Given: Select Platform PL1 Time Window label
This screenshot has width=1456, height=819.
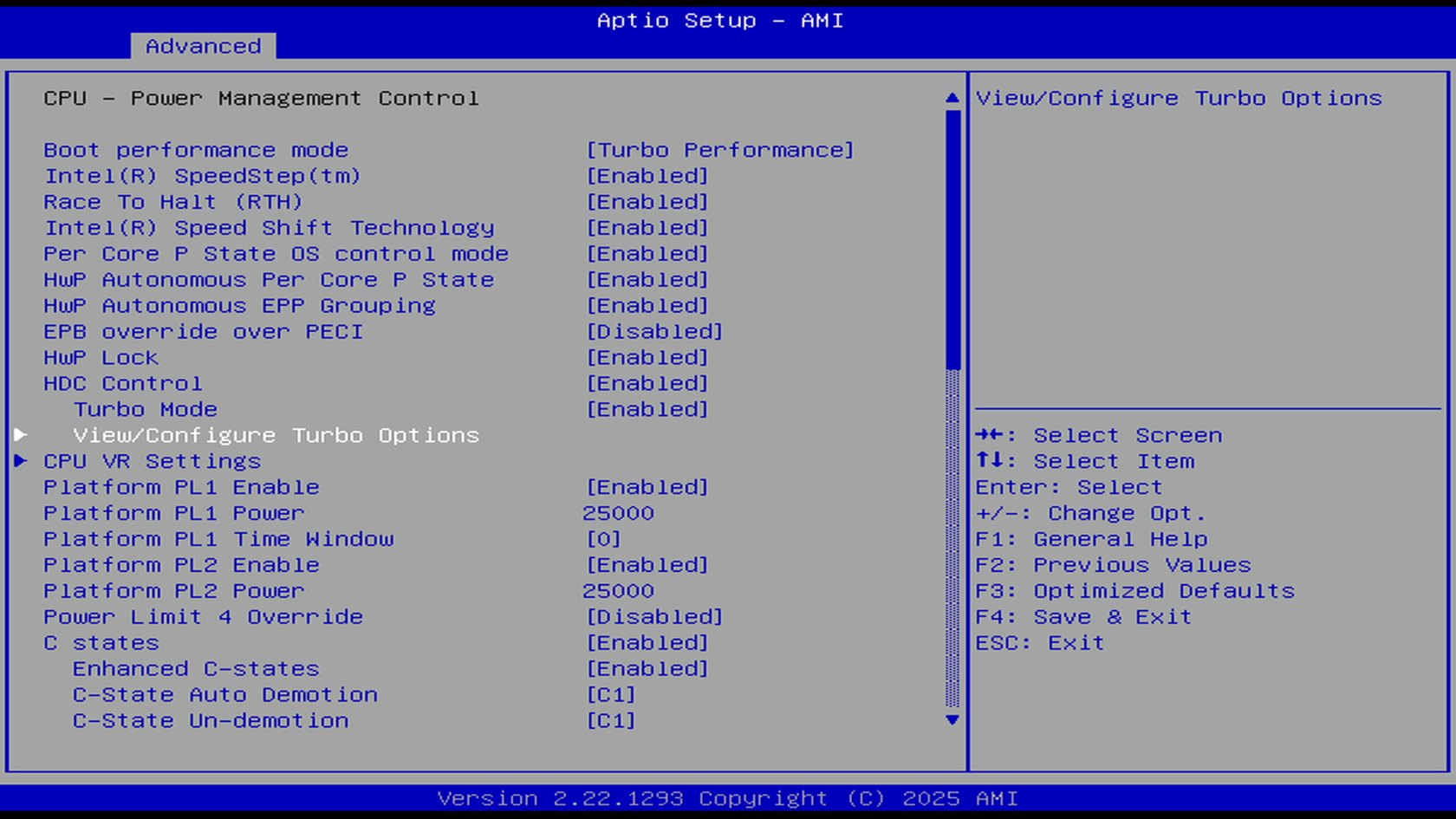Looking at the screenshot, I should click(218, 539).
